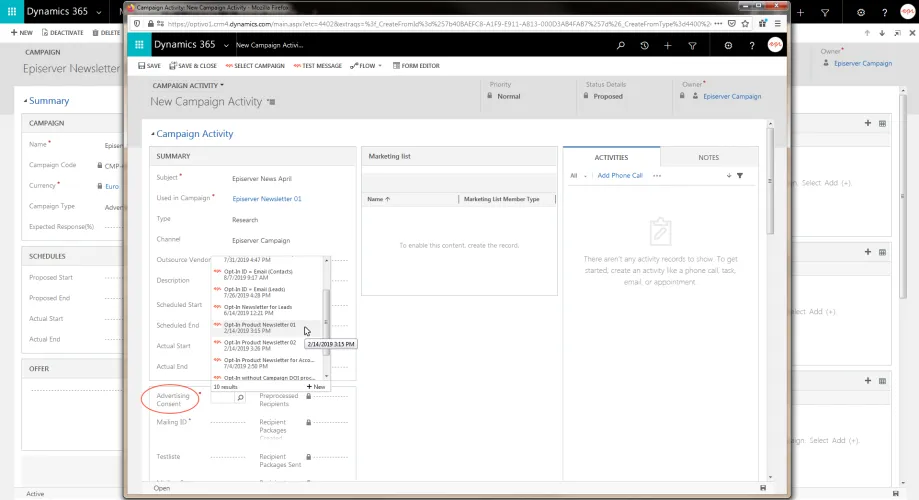Click Test Message command
This screenshot has height=500, width=919.
click(x=318, y=66)
